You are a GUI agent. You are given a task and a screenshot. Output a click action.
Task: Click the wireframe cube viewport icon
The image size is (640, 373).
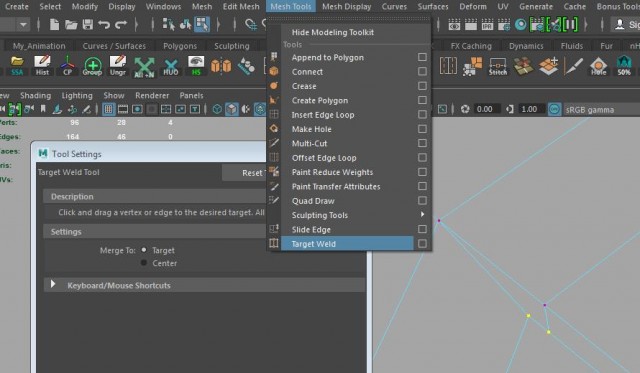217,109
